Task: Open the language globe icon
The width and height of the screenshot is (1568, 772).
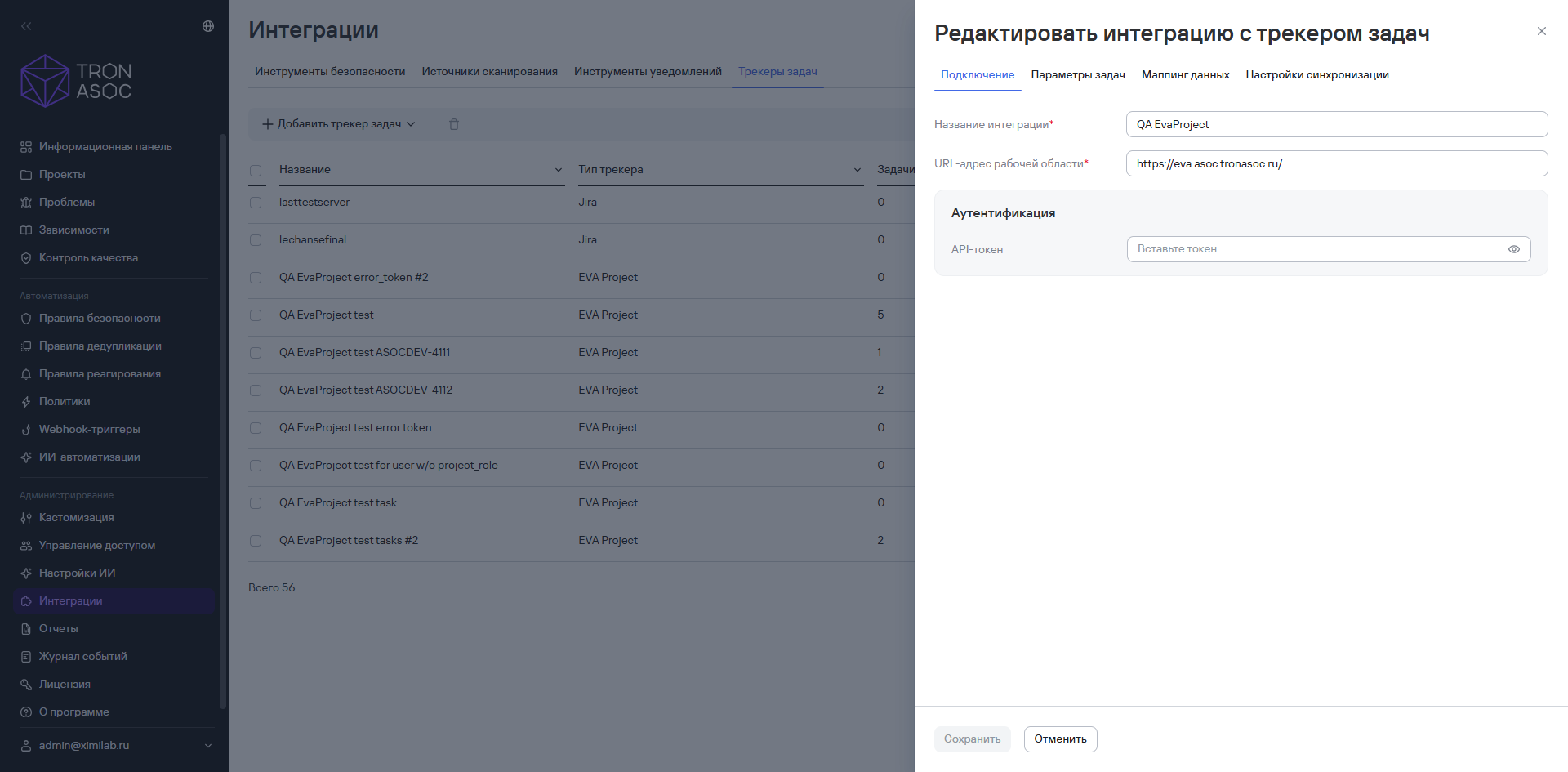Action: [208, 26]
